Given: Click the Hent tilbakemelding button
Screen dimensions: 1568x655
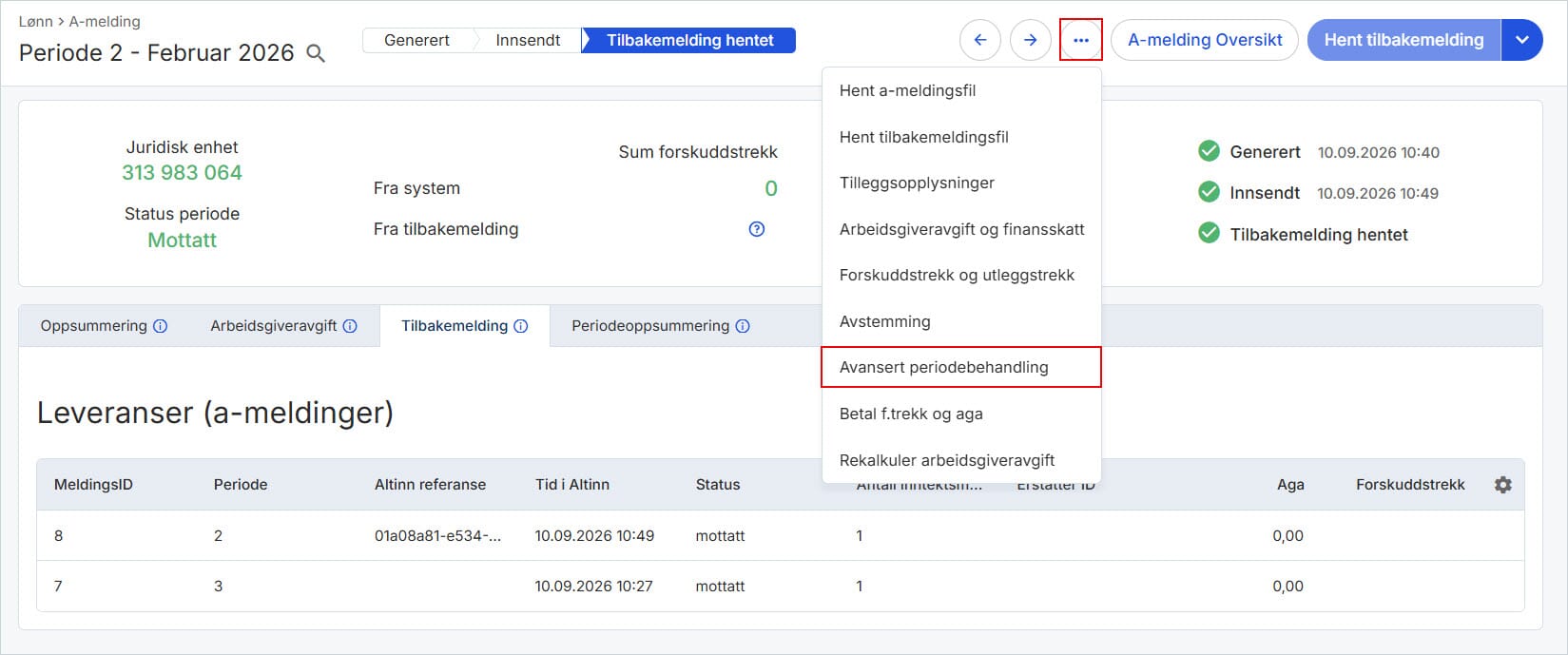Looking at the screenshot, I should (1403, 40).
